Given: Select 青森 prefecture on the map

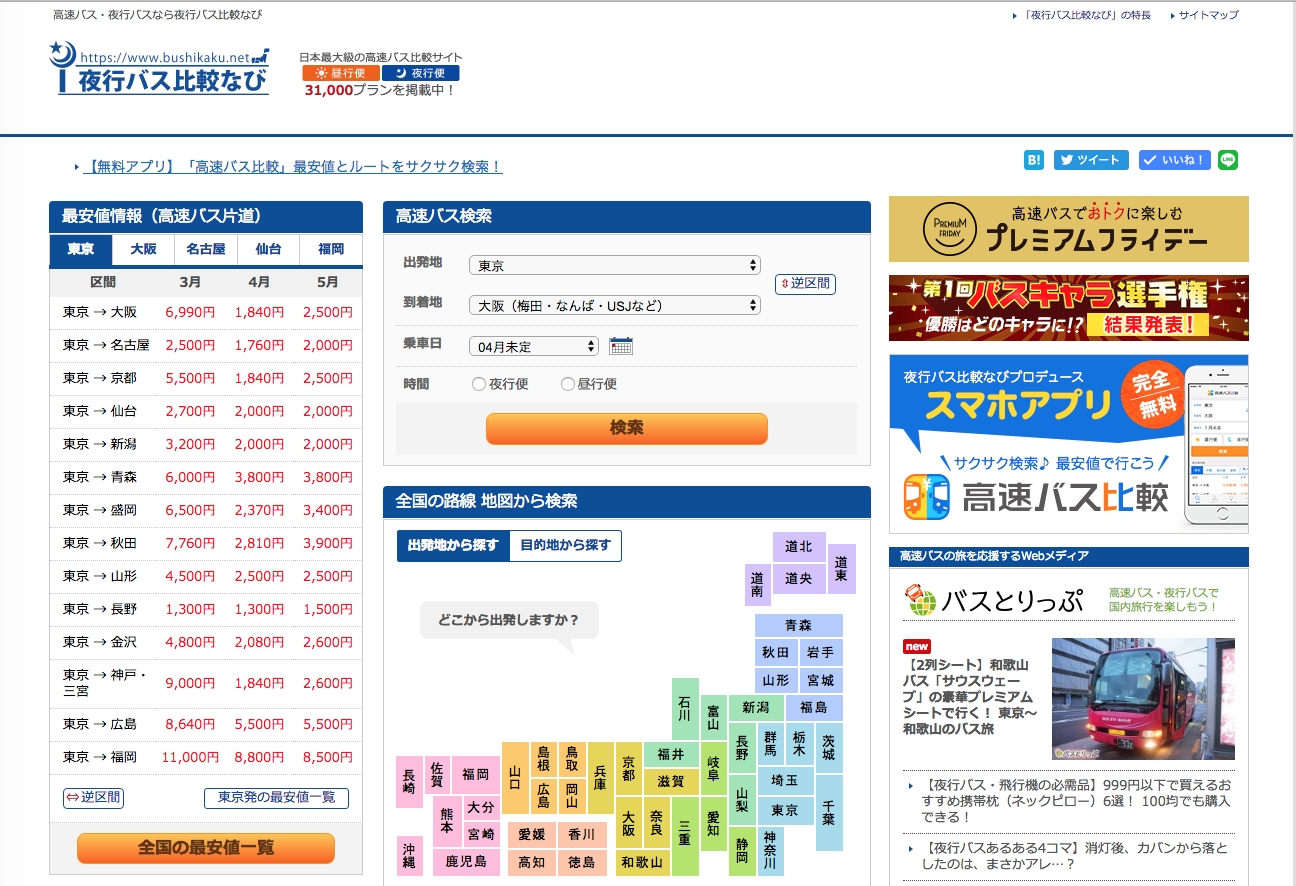Looking at the screenshot, I should pos(798,625).
